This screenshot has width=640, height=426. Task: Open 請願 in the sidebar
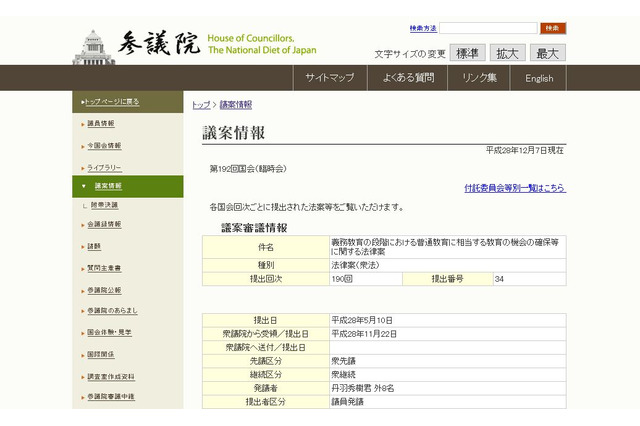pyautogui.click(x=94, y=246)
